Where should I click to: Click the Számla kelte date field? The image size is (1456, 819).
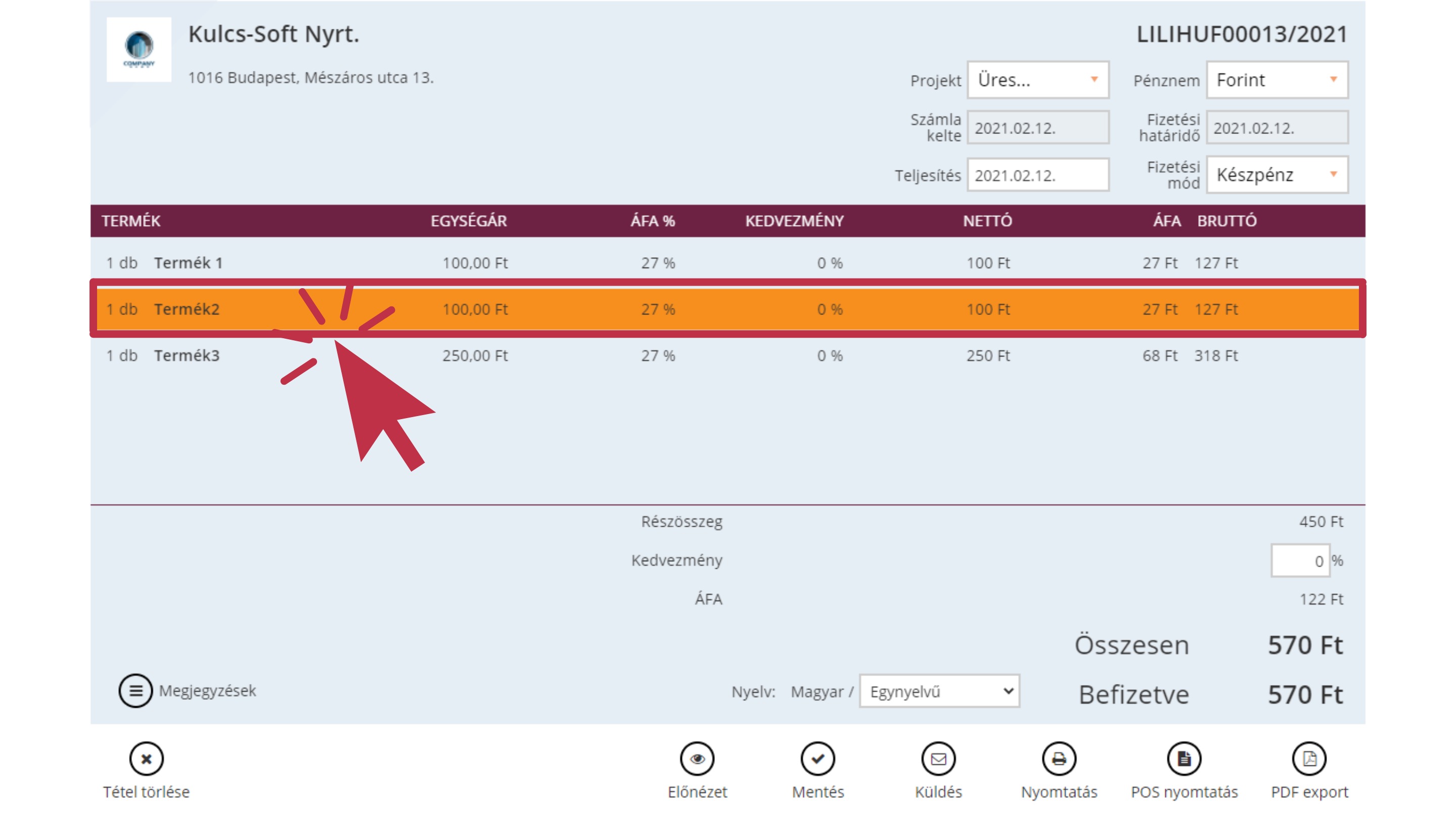click(x=1038, y=128)
